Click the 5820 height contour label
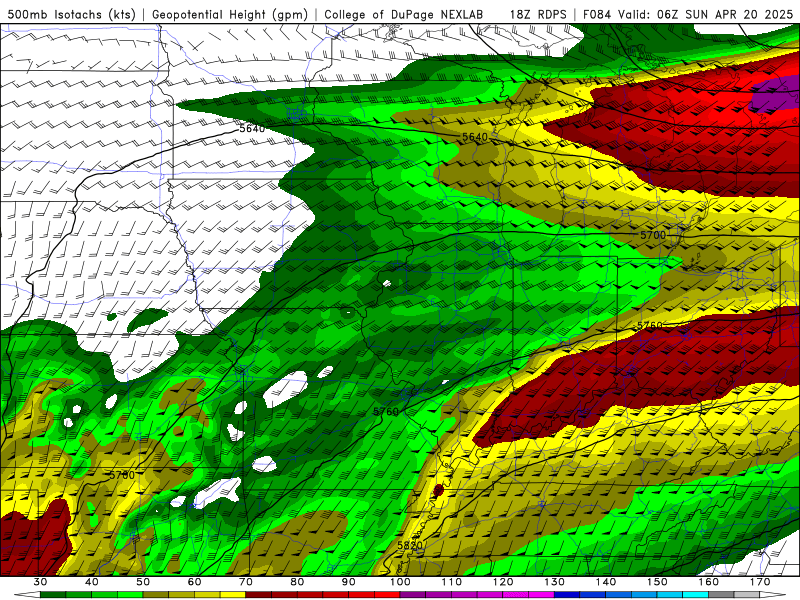 pos(410,546)
